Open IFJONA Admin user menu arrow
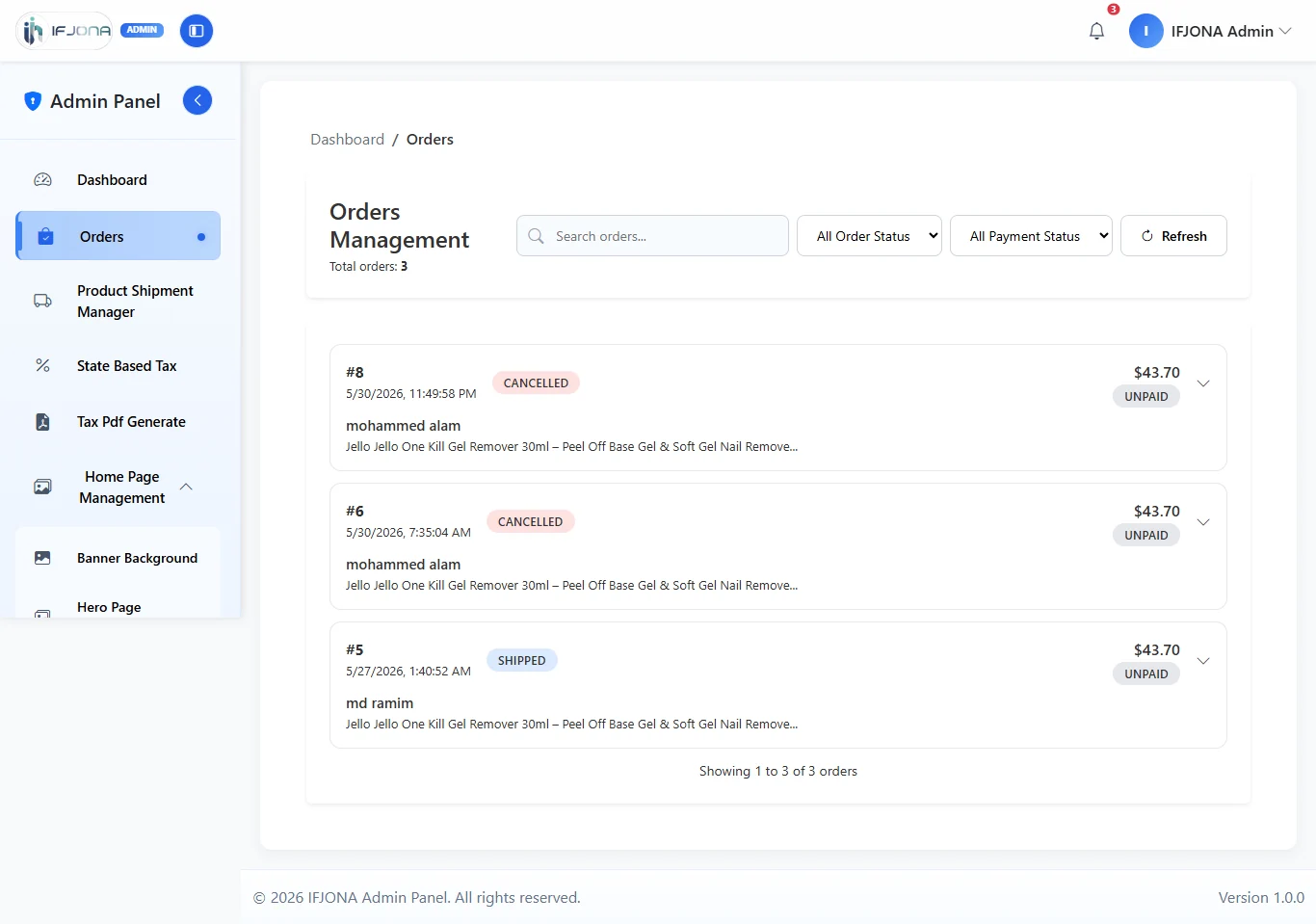1316x924 pixels. (1285, 31)
